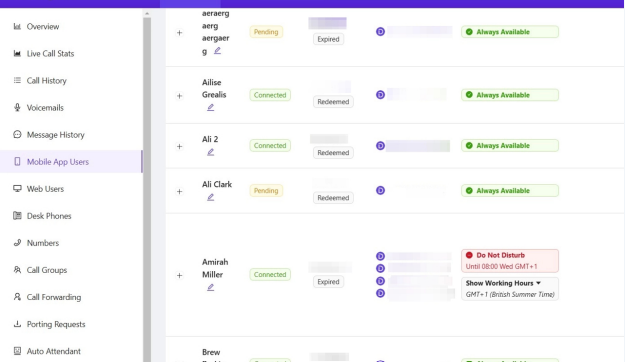Click Amirah Miller's Do Not Disturb status
The image size is (625, 362).
510,261
